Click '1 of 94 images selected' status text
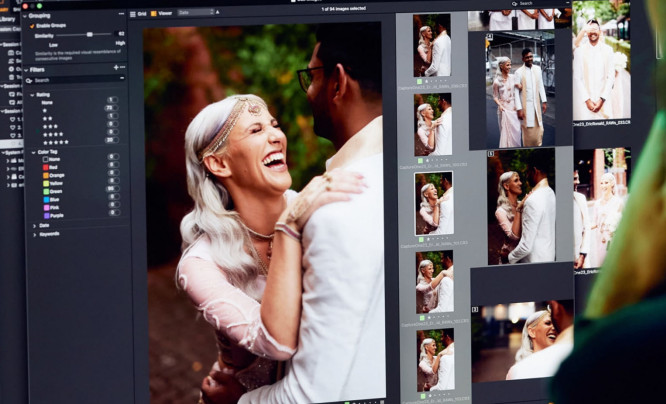 click(344, 8)
